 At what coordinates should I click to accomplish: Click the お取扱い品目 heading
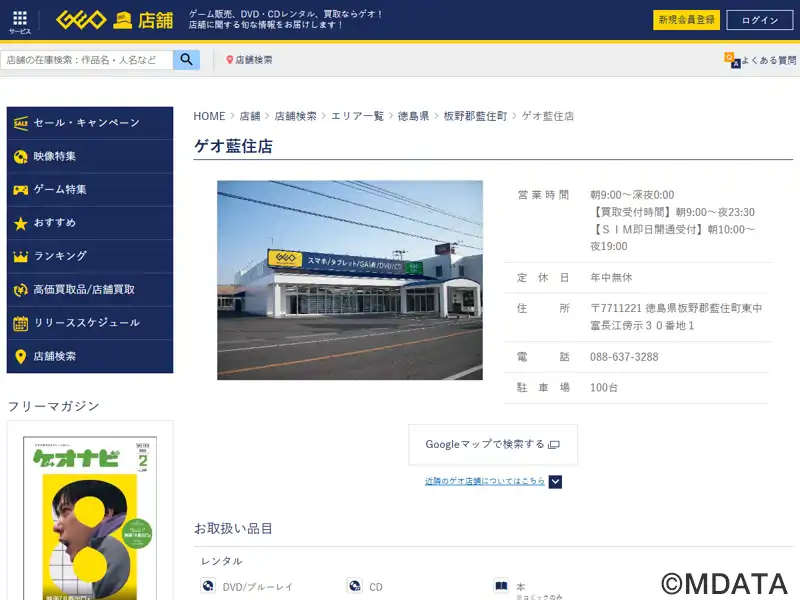[233, 529]
